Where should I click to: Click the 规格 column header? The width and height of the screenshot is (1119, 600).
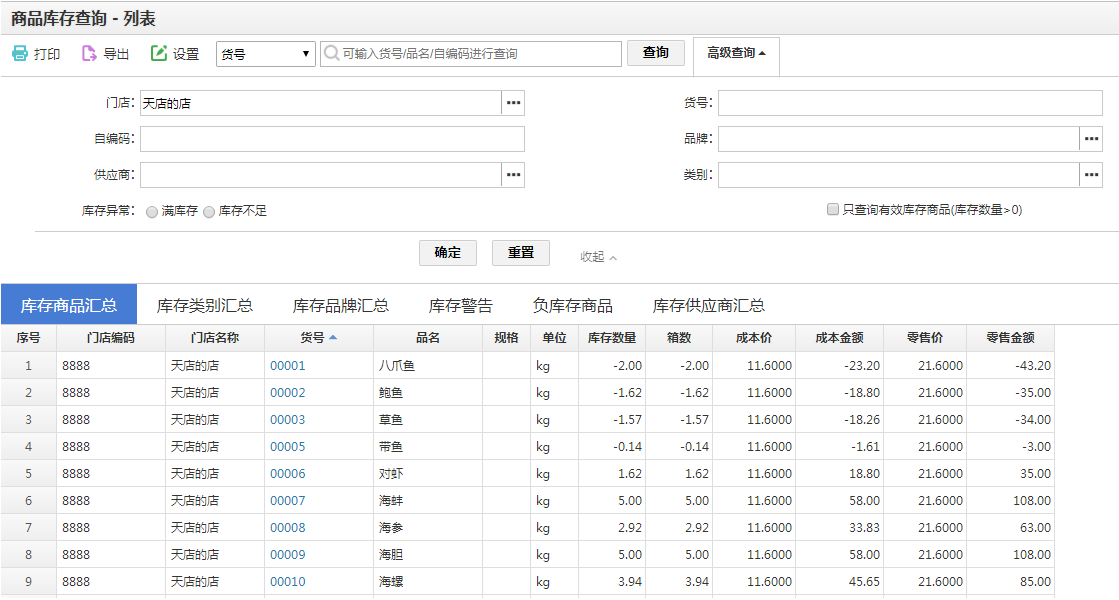tap(506, 337)
